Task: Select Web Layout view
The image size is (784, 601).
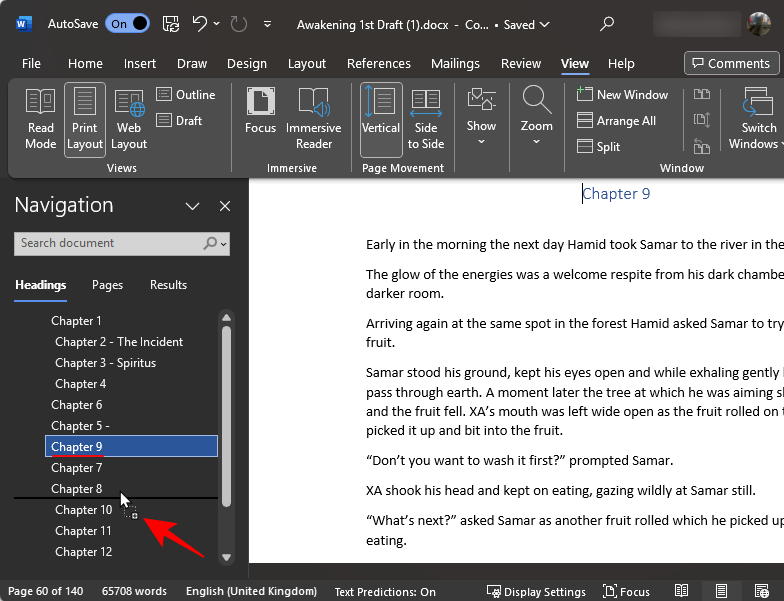Action: point(129,119)
